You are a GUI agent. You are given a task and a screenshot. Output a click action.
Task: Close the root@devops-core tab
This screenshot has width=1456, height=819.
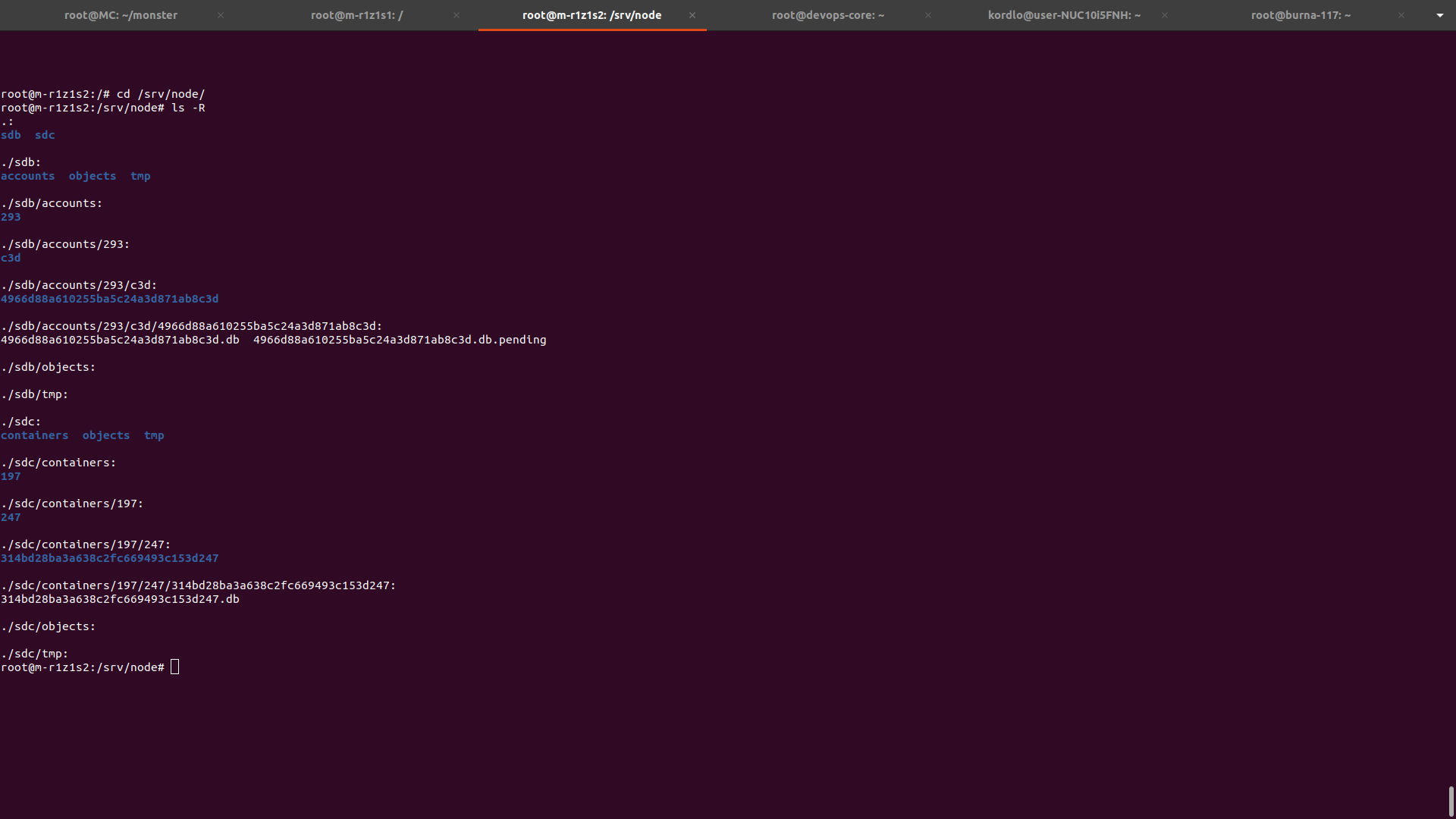point(928,15)
